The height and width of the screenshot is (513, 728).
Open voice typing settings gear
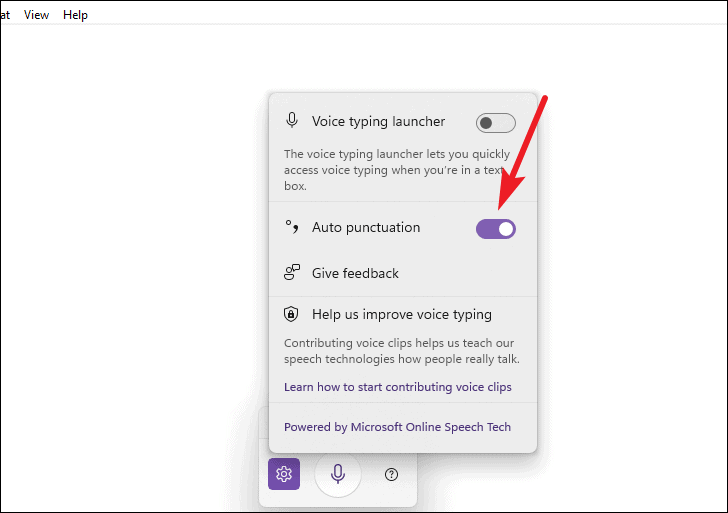tap(284, 474)
